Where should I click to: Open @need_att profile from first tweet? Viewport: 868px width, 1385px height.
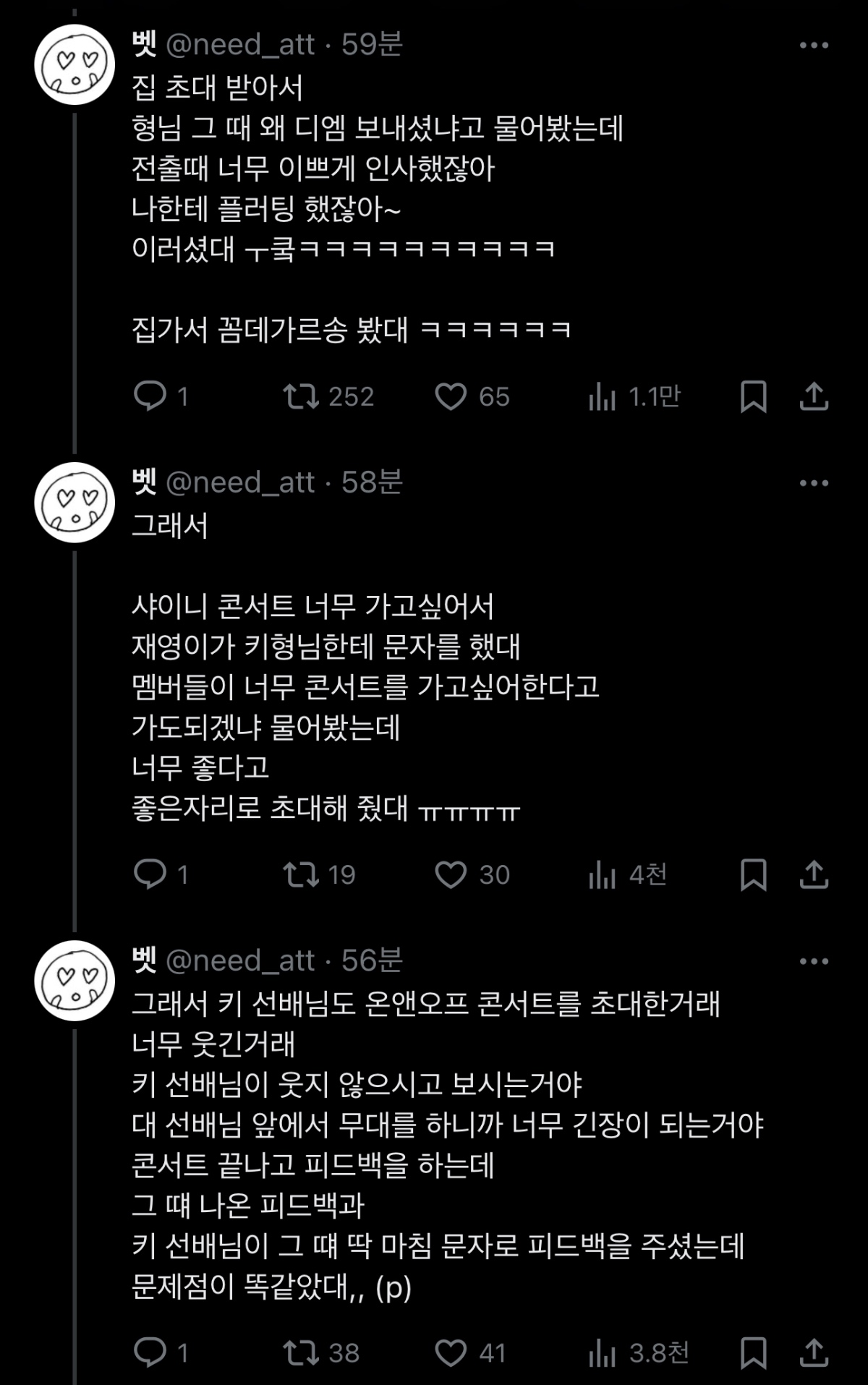[240, 45]
